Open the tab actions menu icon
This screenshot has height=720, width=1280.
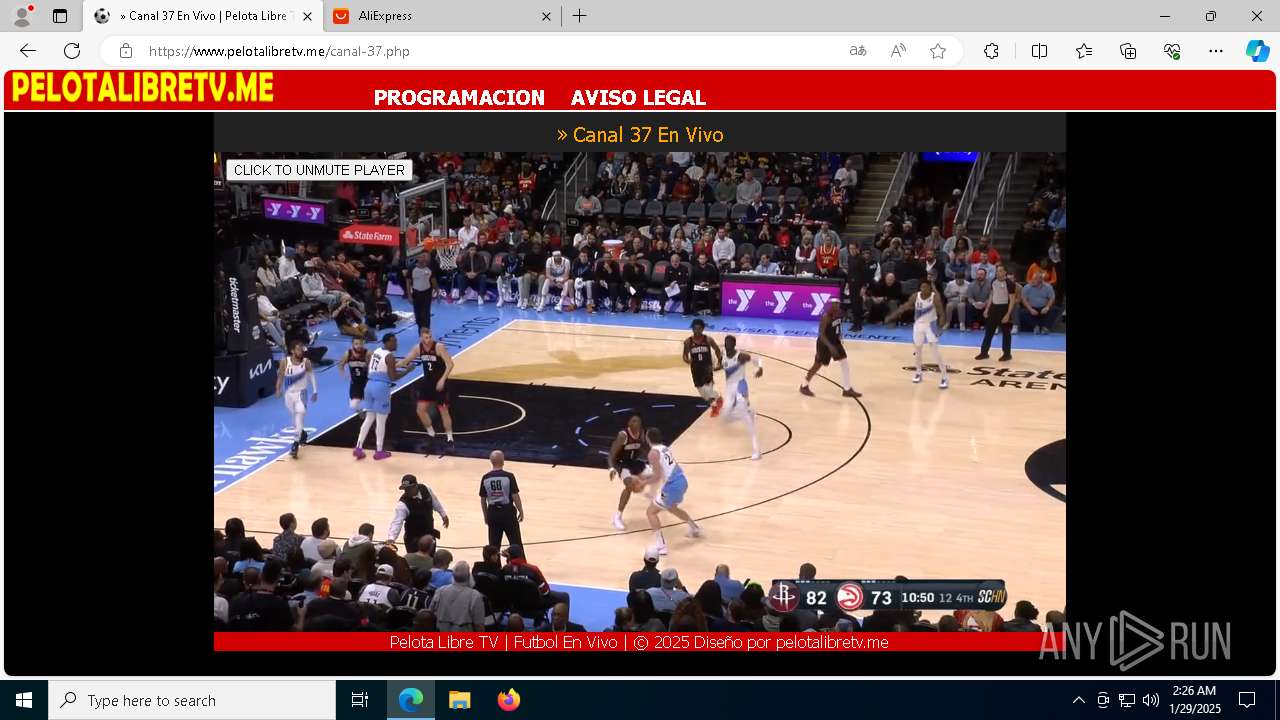60,16
